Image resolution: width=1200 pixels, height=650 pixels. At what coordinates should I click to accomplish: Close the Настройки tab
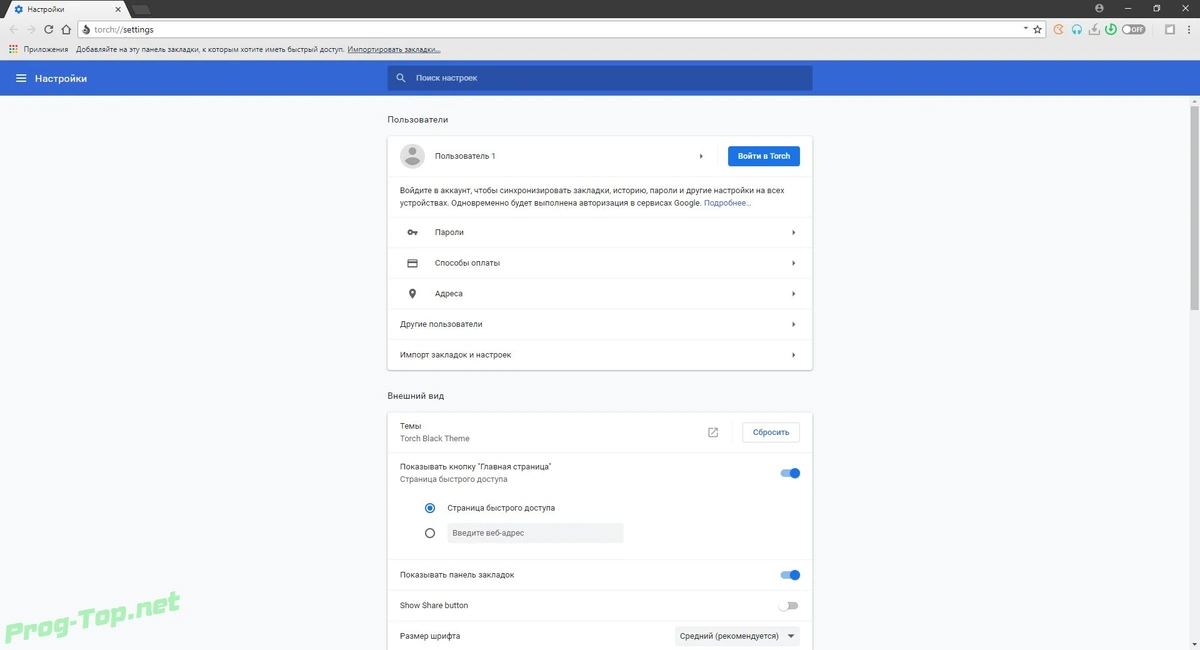(119, 9)
